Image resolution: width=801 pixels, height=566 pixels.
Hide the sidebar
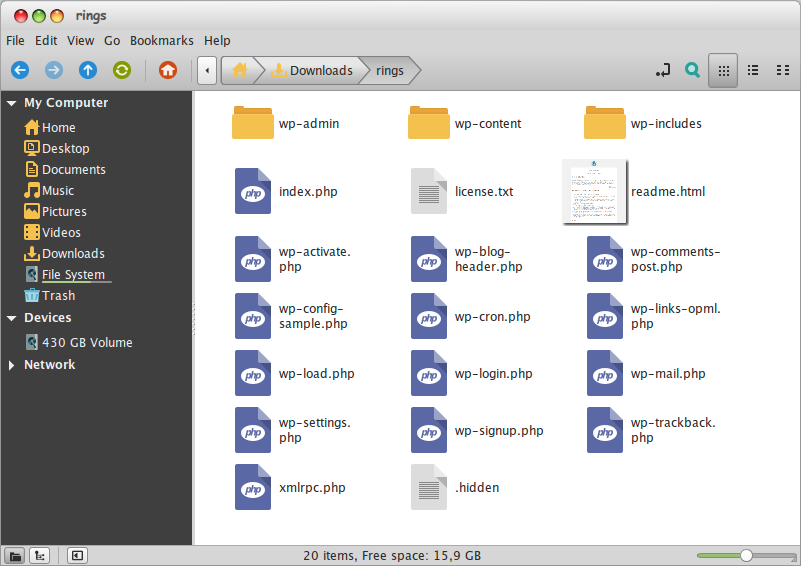77,555
